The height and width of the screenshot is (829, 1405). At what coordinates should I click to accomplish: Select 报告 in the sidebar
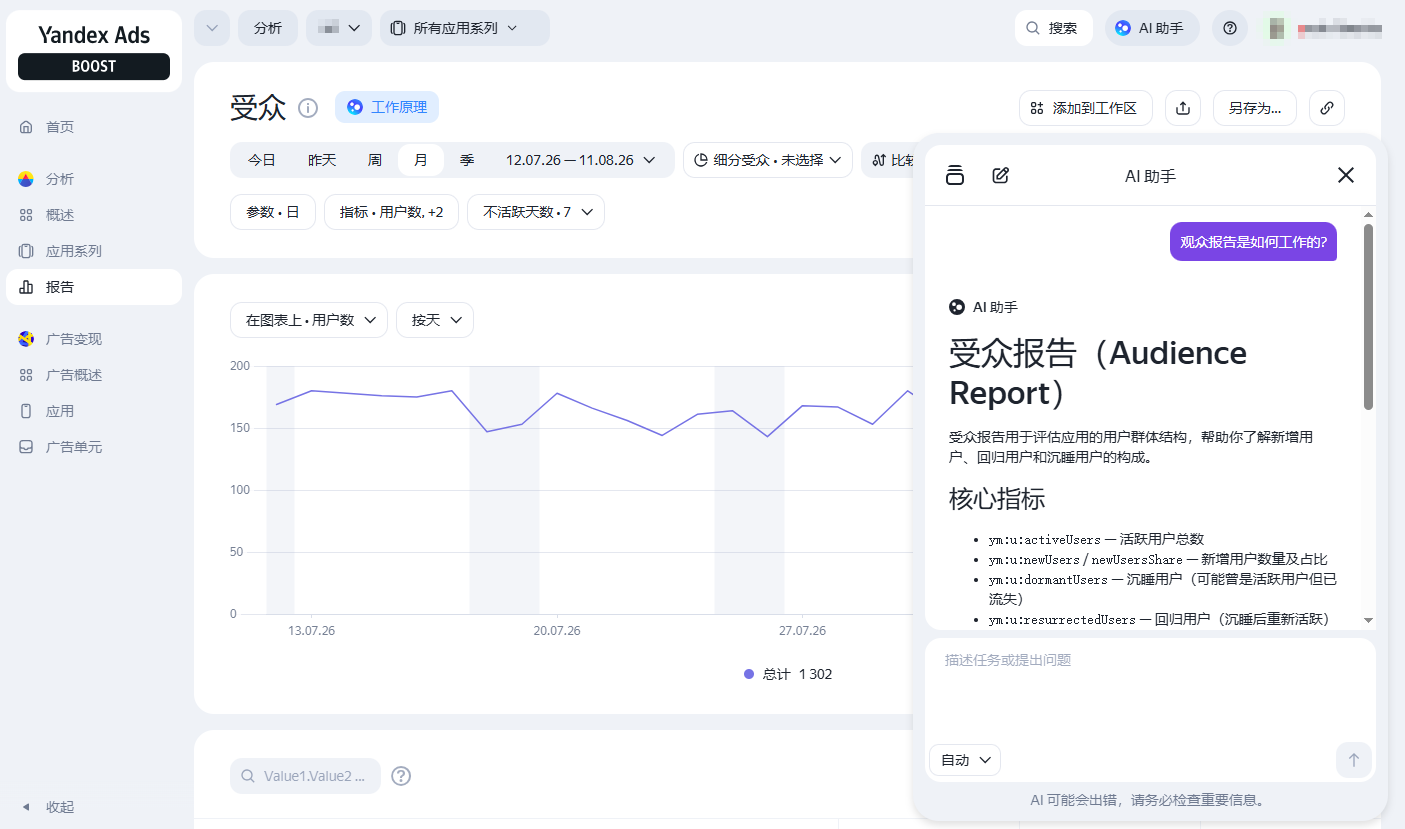pyautogui.click(x=94, y=287)
